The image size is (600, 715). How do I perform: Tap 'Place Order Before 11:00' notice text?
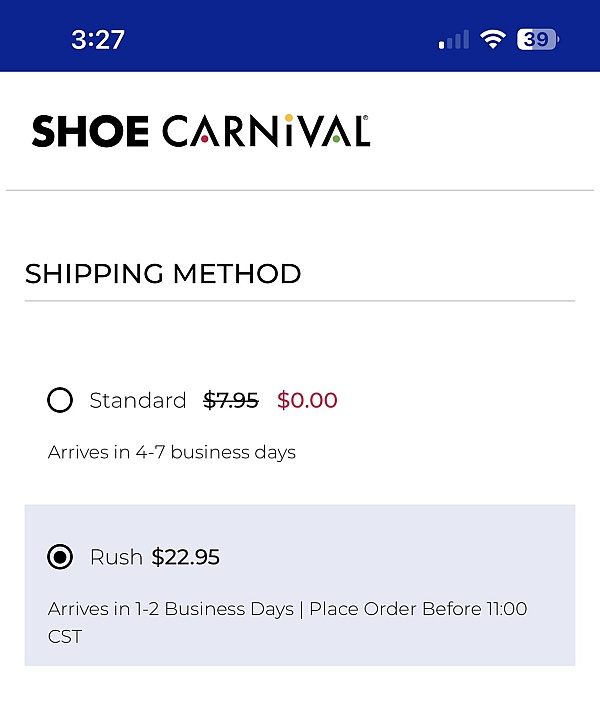(x=418, y=609)
